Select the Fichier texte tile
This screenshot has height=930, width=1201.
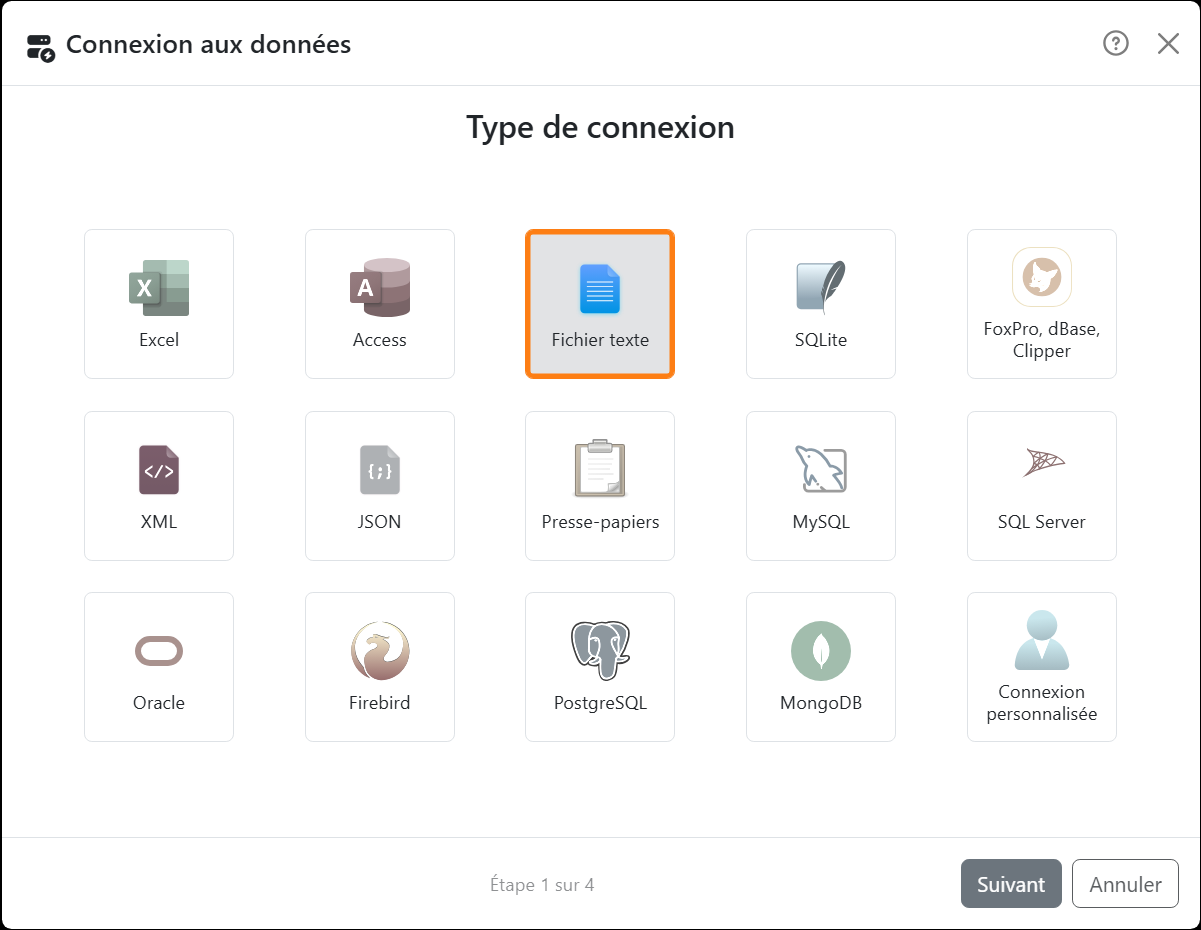pos(600,304)
